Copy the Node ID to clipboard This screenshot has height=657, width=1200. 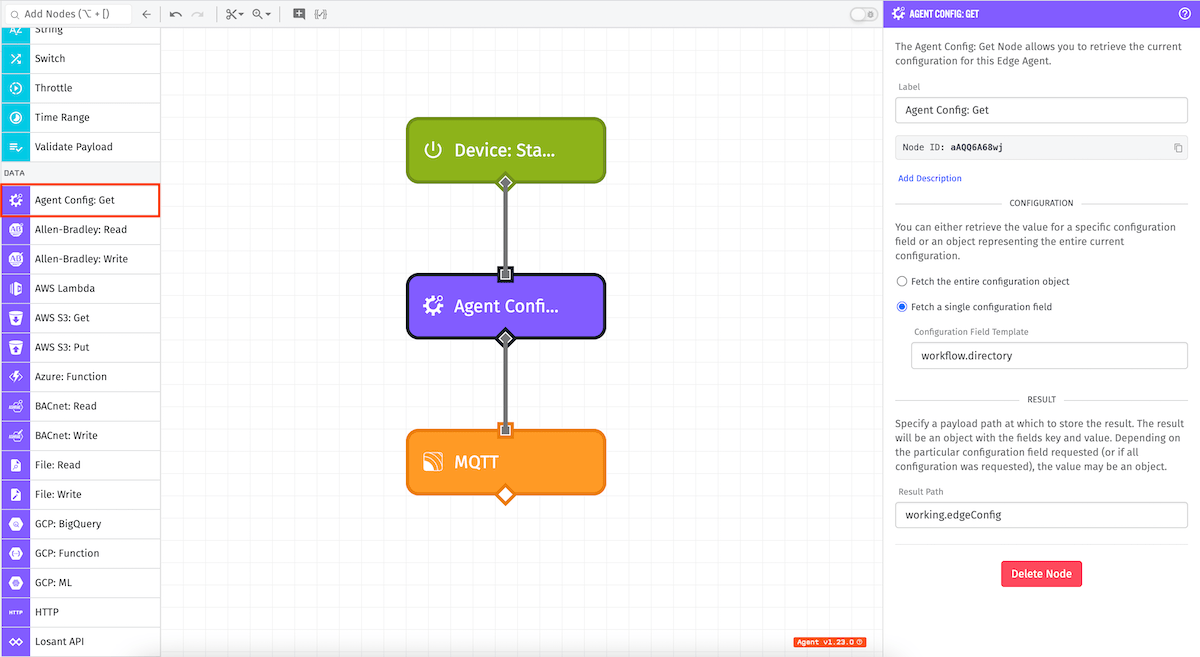point(1178,148)
